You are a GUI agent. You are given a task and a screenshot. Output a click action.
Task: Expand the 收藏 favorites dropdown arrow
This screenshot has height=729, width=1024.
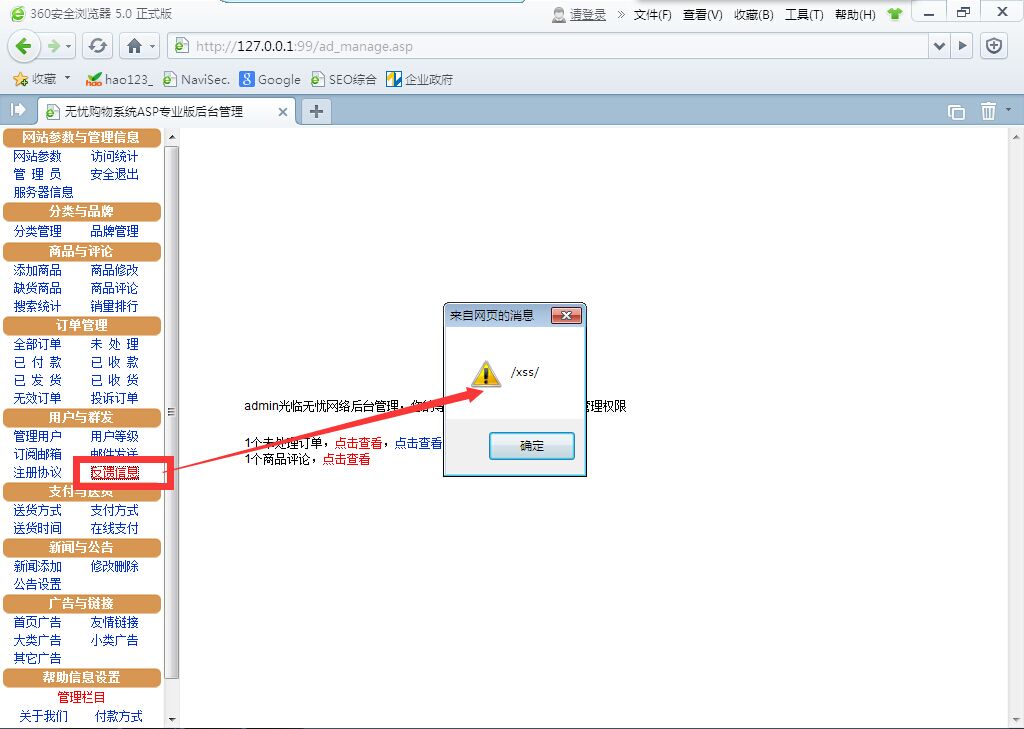pos(67,78)
